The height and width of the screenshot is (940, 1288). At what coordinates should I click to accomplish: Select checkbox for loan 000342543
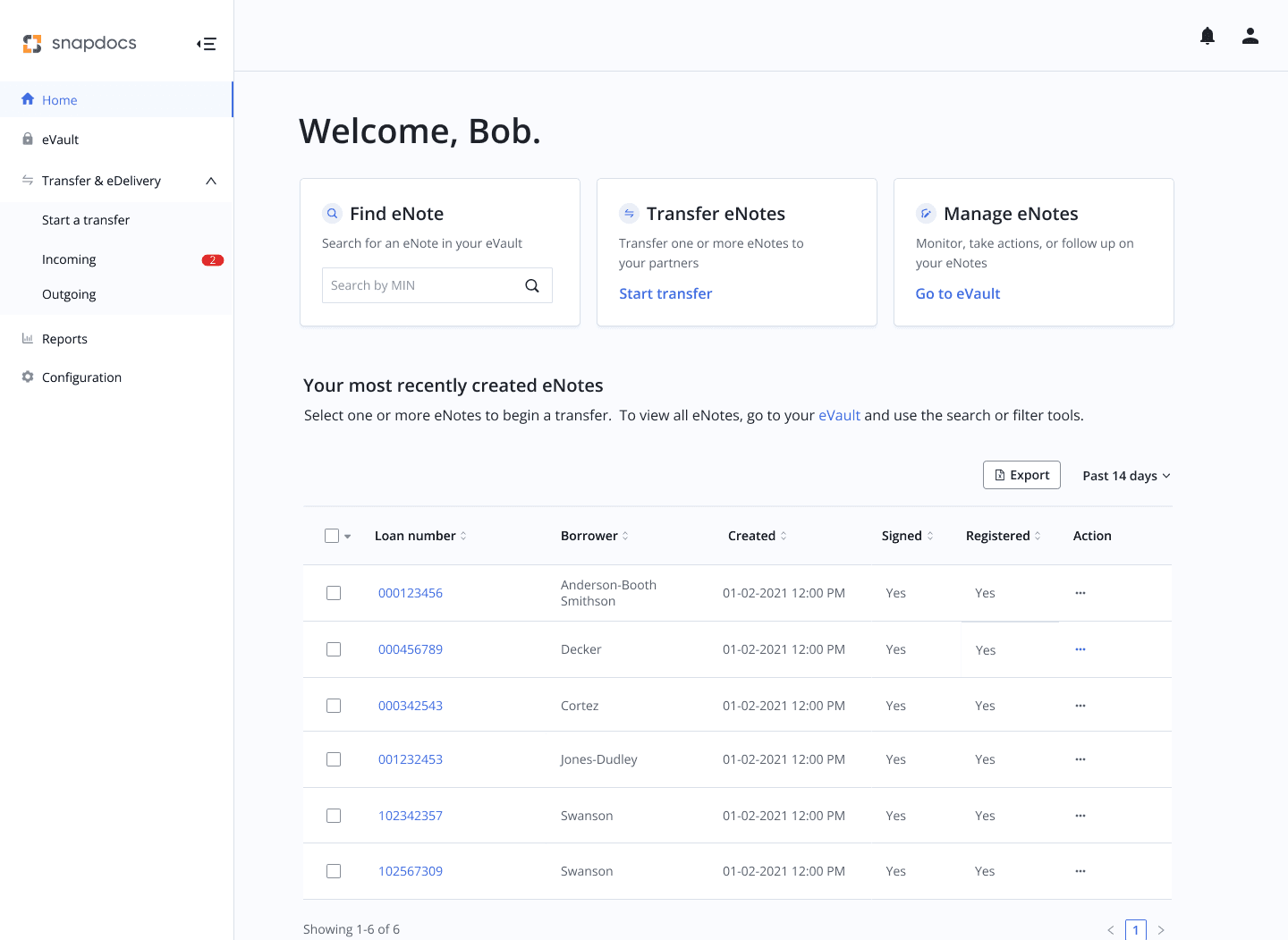tap(334, 706)
